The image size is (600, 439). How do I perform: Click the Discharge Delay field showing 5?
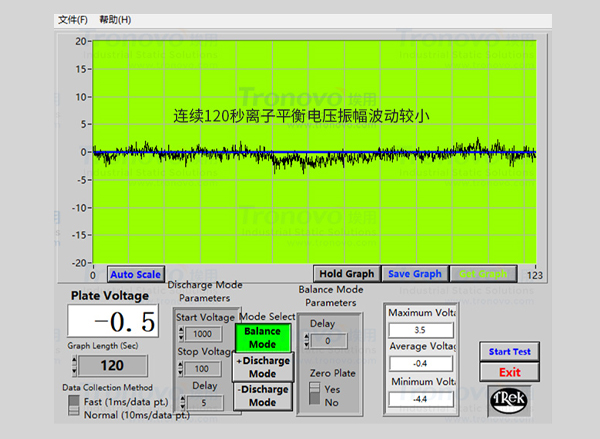click(204, 403)
